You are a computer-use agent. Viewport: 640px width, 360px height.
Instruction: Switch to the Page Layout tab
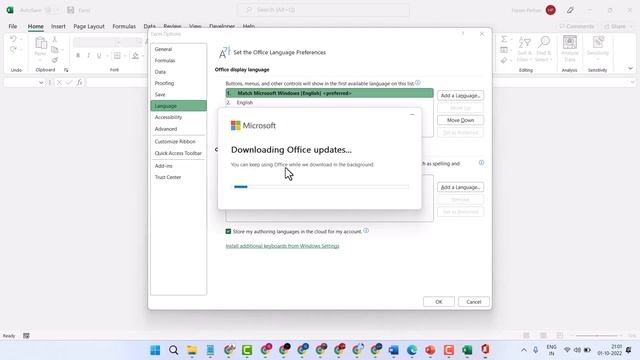click(89, 26)
